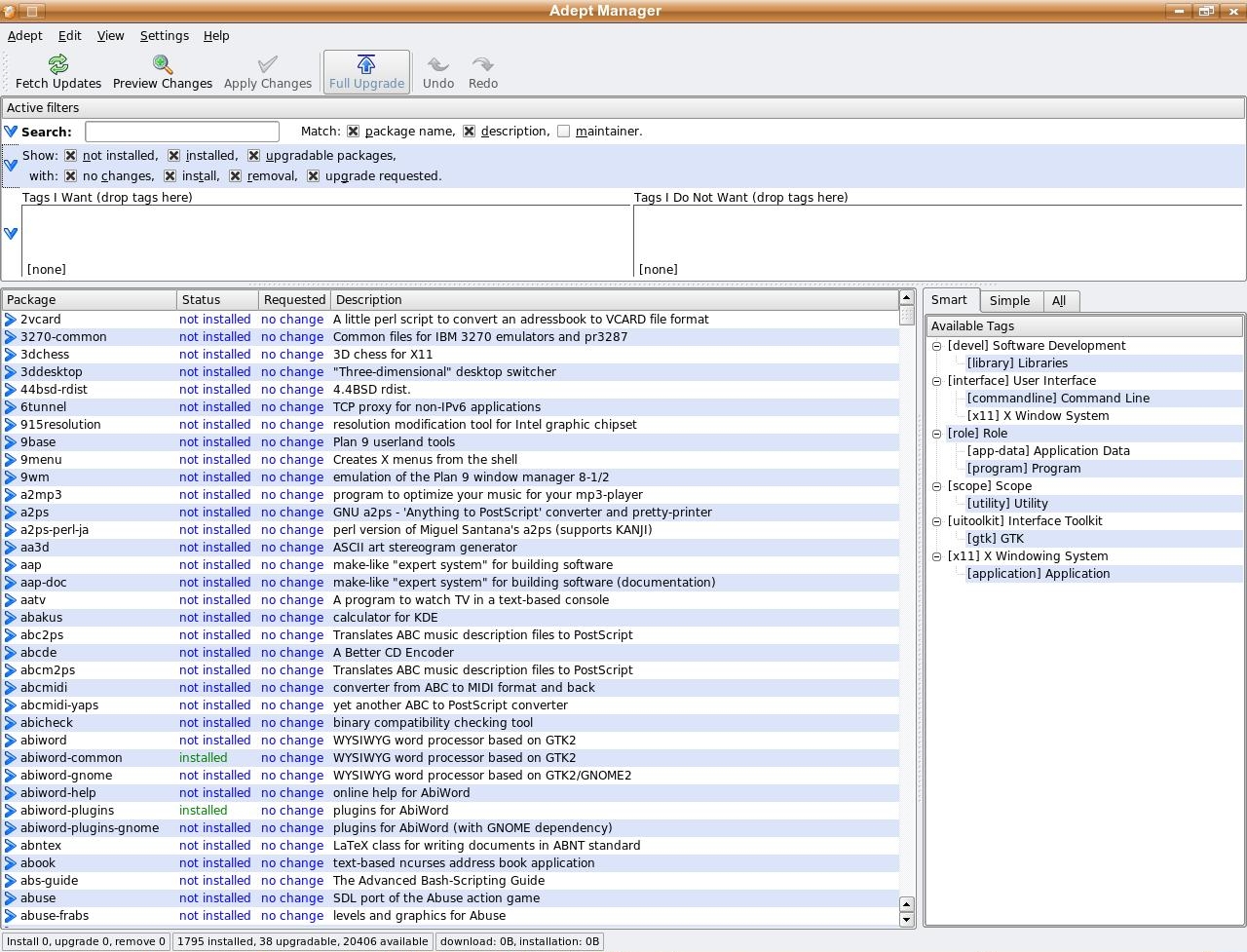Click the arrow icon next to a2ps
The width and height of the screenshot is (1247, 952).
coord(11,513)
